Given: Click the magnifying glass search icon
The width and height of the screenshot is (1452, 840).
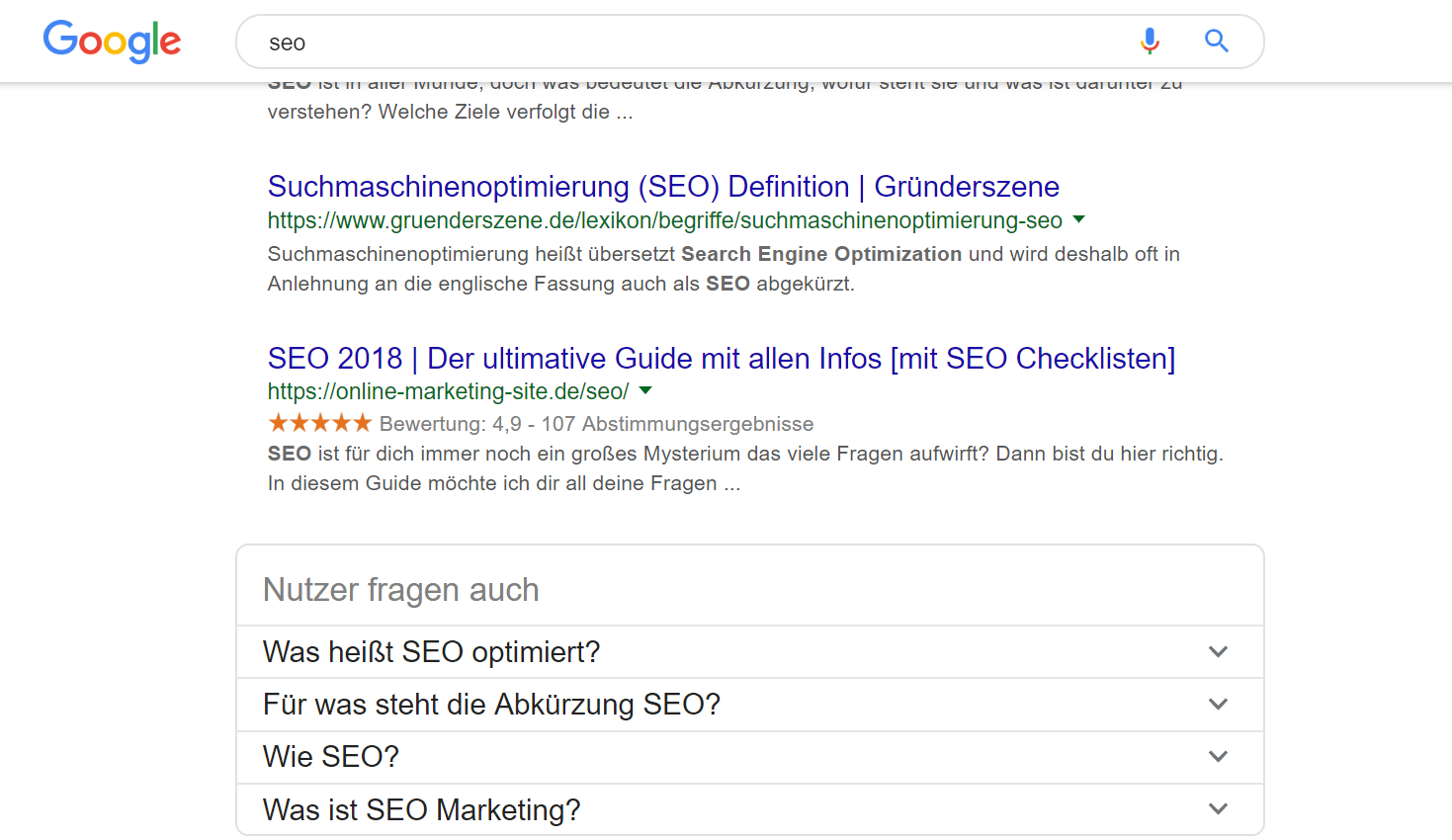Looking at the screenshot, I should tap(1216, 41).
